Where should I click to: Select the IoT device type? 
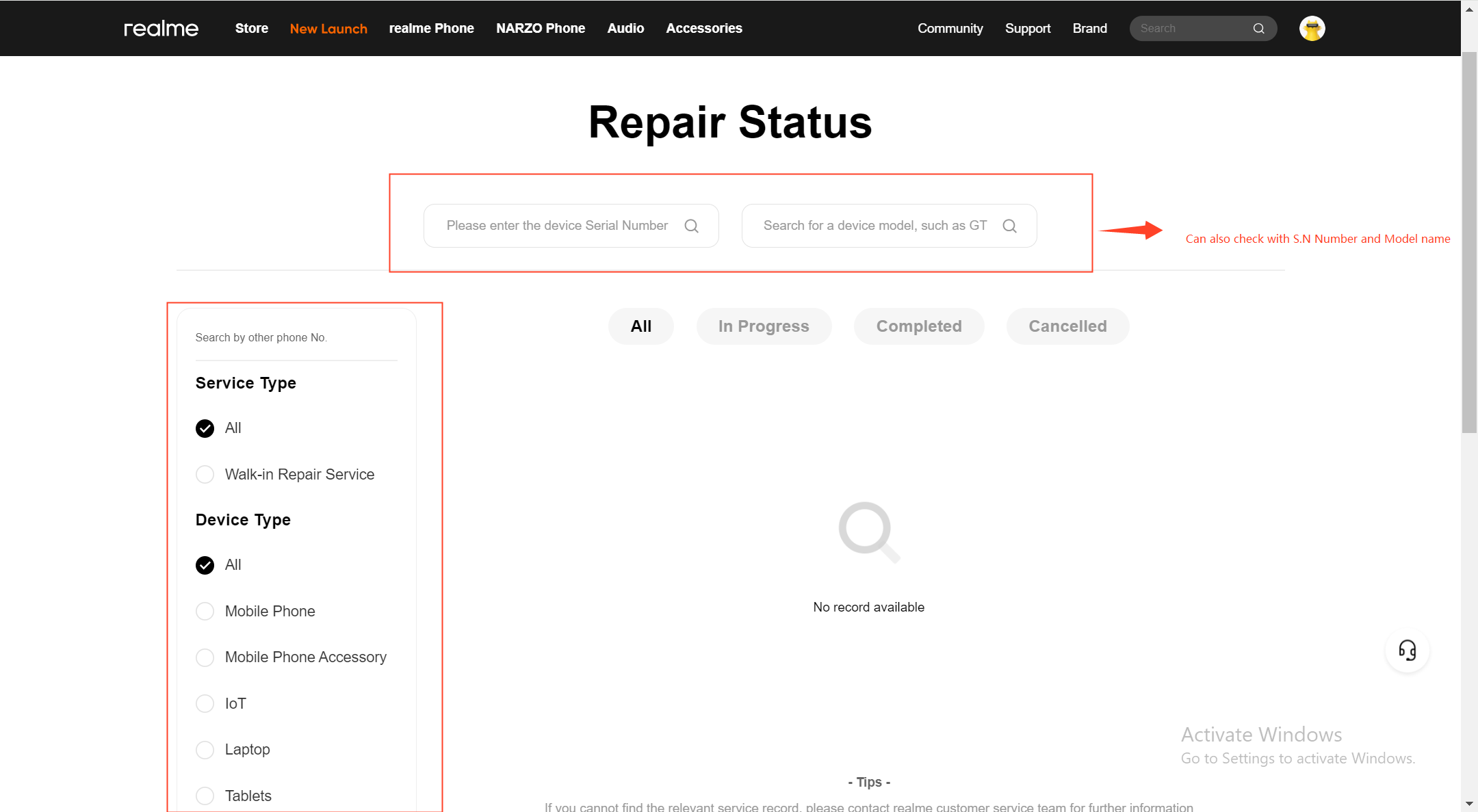(x=205, y=703)
